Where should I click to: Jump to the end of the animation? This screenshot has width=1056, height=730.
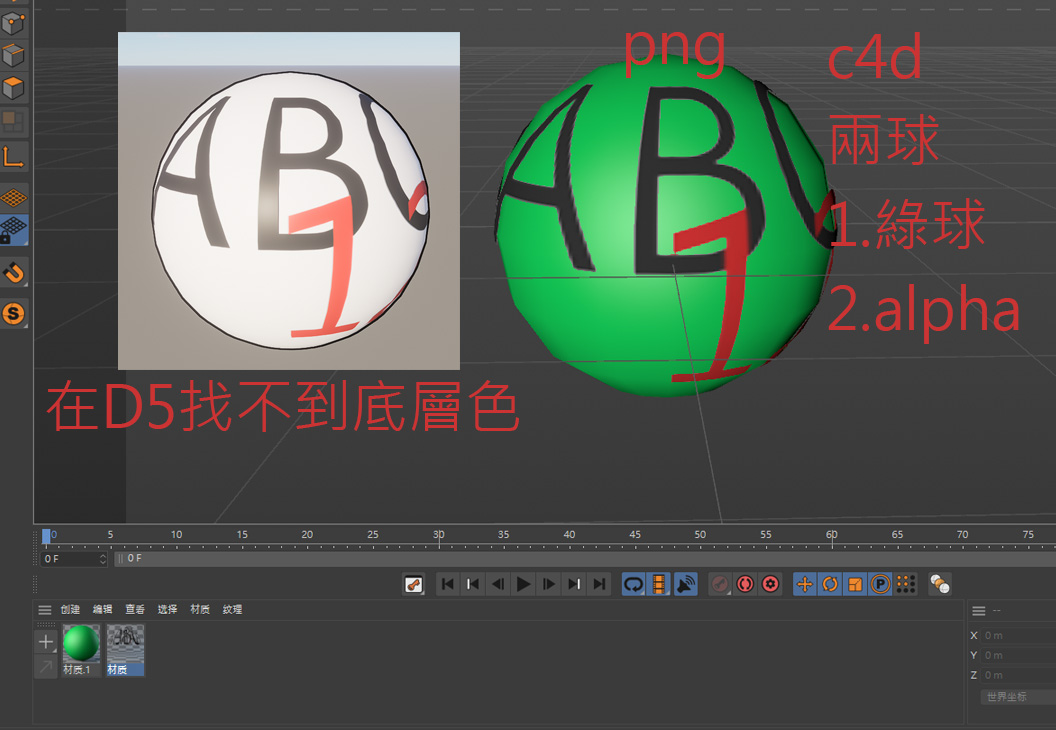(599, 584)
